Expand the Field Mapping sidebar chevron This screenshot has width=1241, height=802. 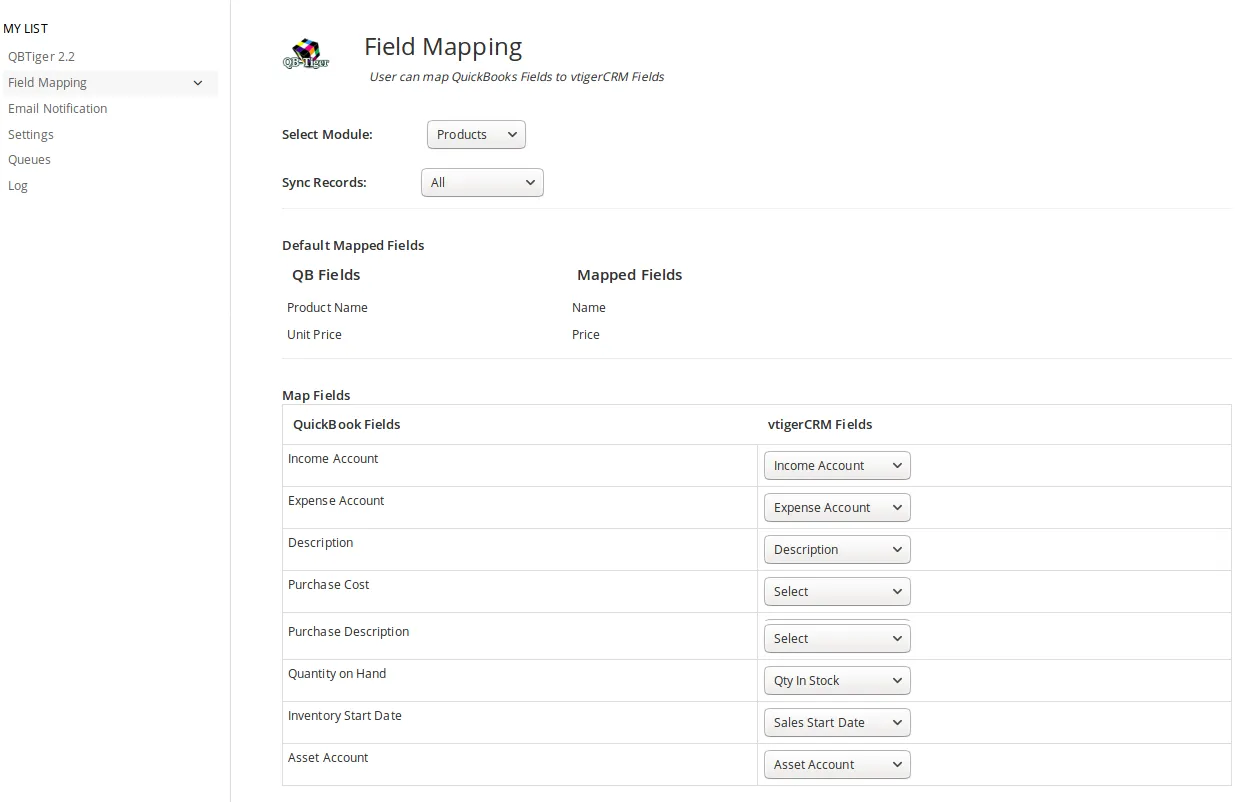(x=198, y=83)
